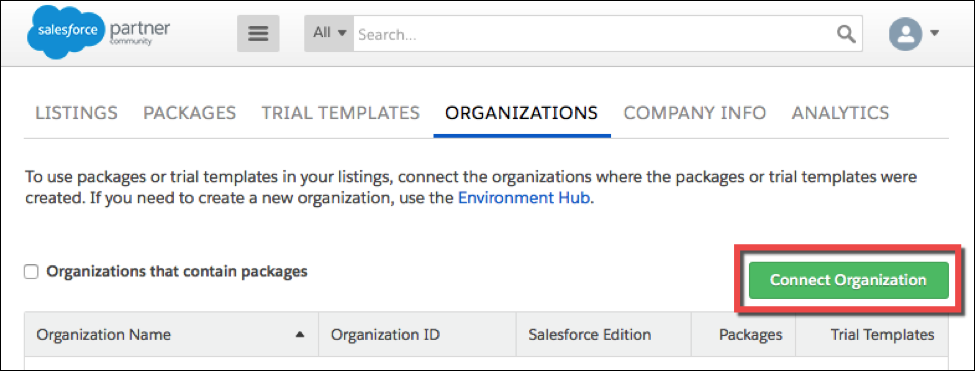Click the magnifying glass search icon
Viewport: 975px width, 371px height.
coord(846,34)
